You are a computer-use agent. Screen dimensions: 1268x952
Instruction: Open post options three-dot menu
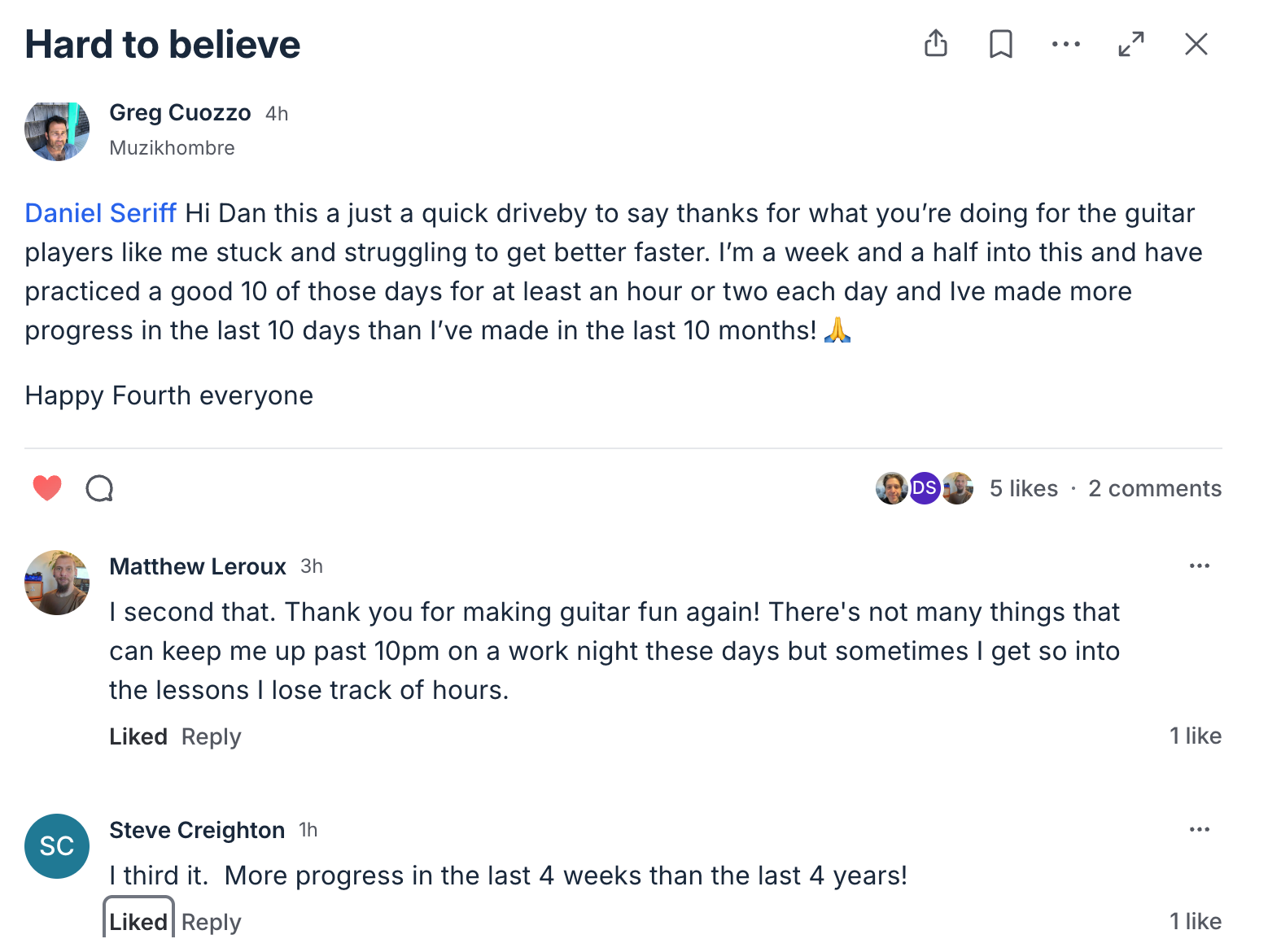coord(1065,44)
